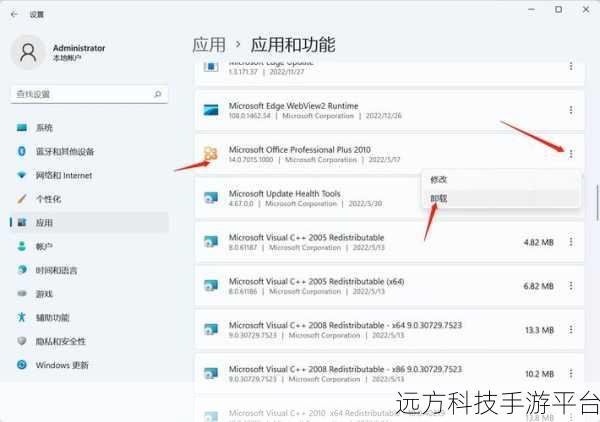The image size is (600, 422).
Task: Open more options for Office Professional Plus 2010
Action: (571, 154)
